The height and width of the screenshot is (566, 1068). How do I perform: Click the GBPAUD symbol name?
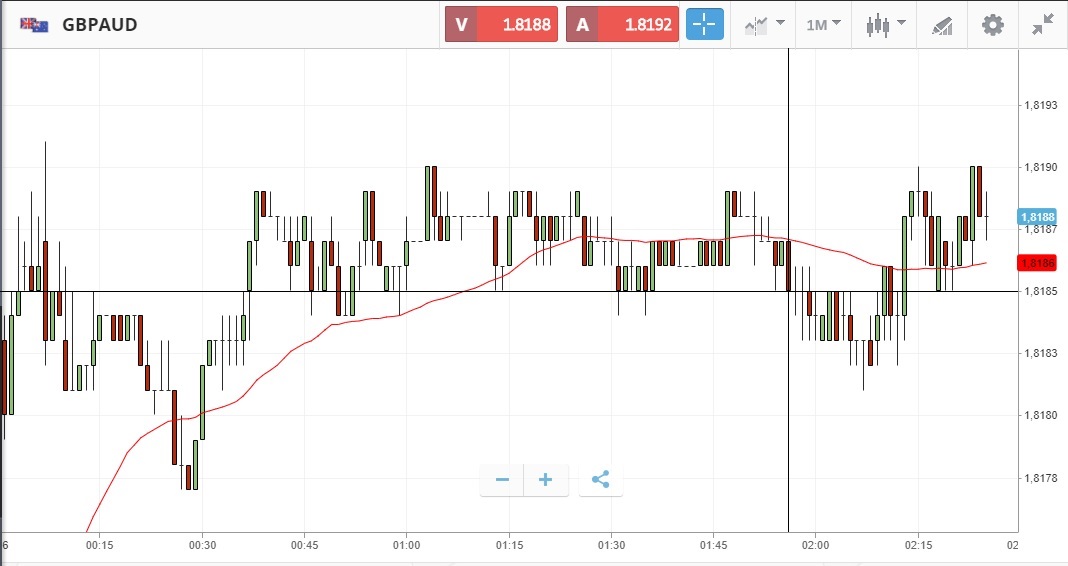click(x=100, y=25)
